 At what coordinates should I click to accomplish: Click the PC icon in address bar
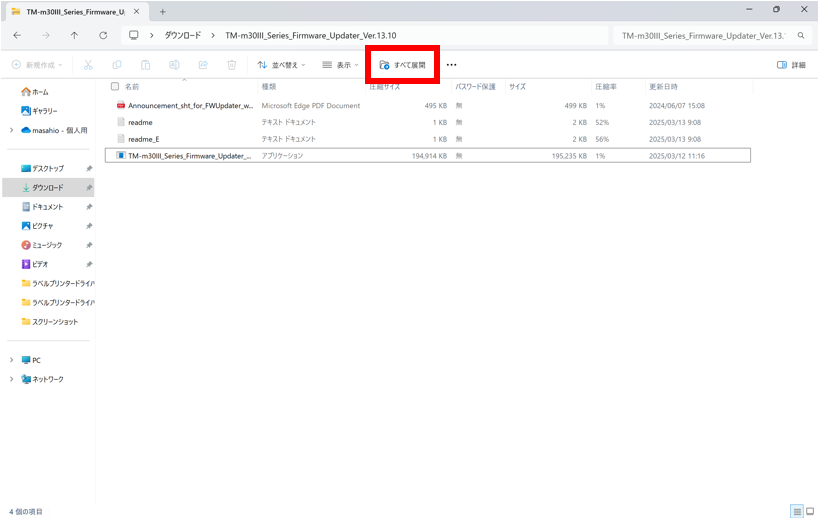(x=134, y=35)
